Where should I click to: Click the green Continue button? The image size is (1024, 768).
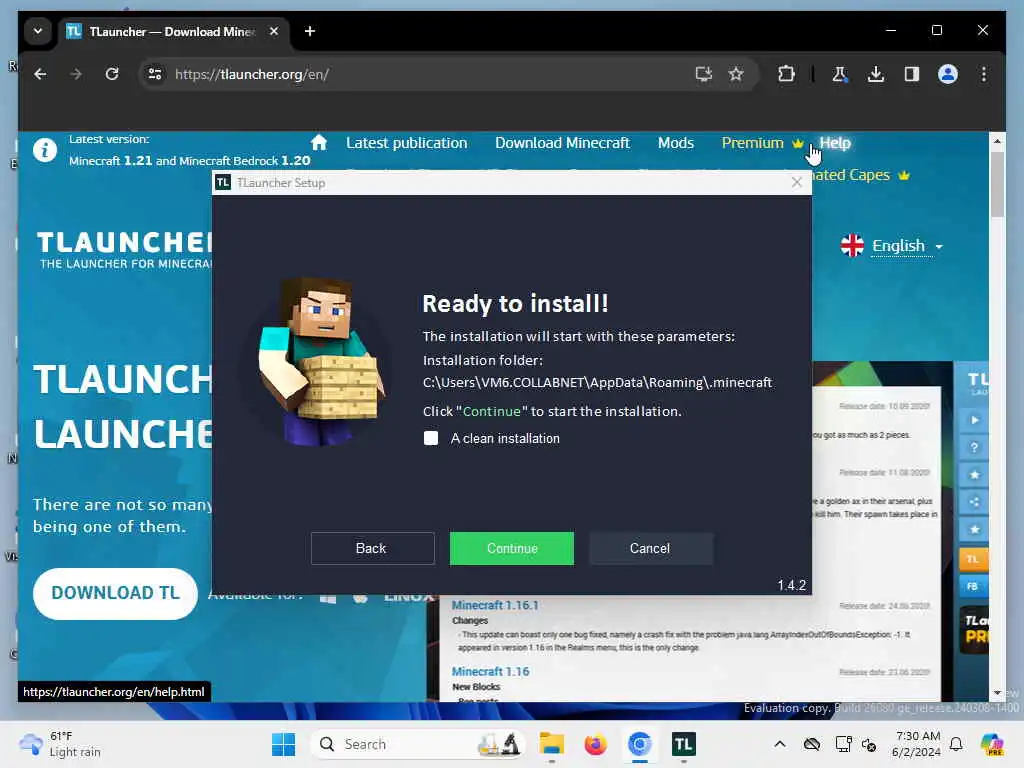pyautogui.click(x=512, y=549)
